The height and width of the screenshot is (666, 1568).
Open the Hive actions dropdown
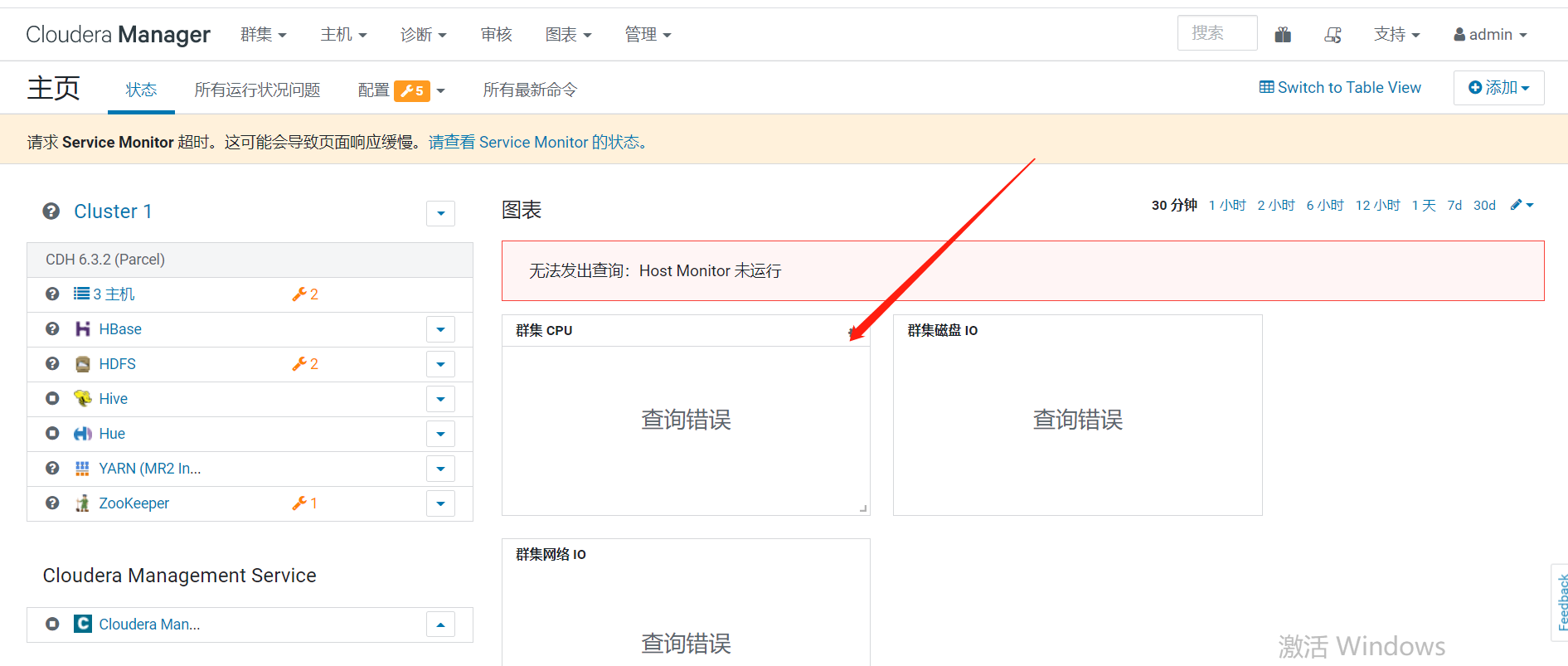440,399
